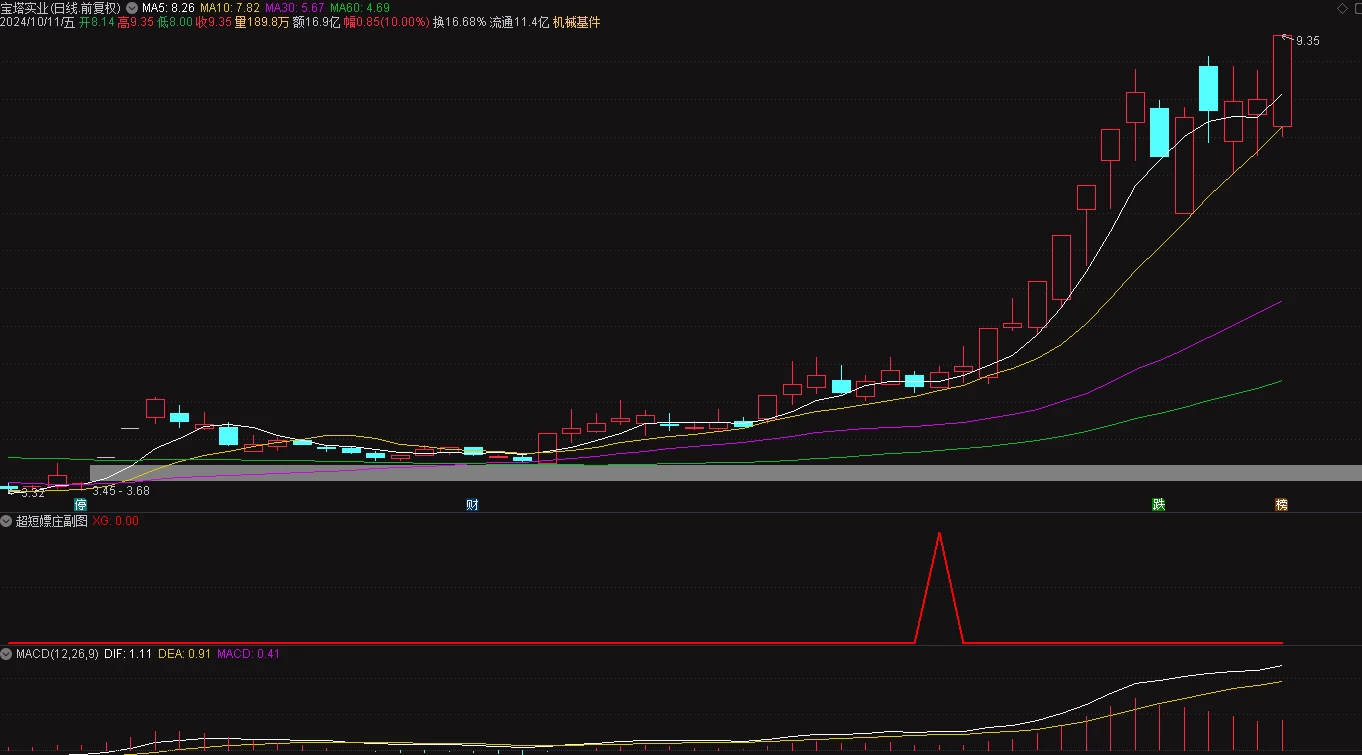The image size is (1362, 755).
Task: Click the gray gap support band
Action: [726, 473]
